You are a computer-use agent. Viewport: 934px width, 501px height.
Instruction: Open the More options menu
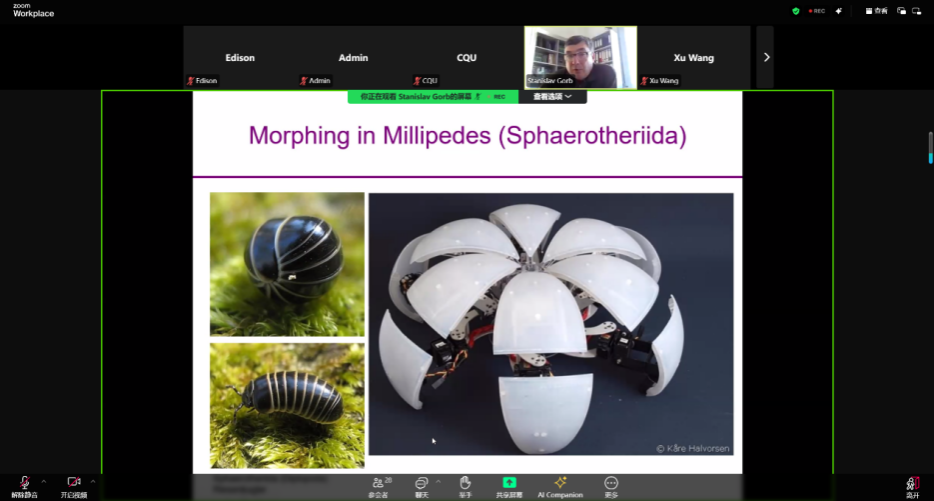point(611,485)
